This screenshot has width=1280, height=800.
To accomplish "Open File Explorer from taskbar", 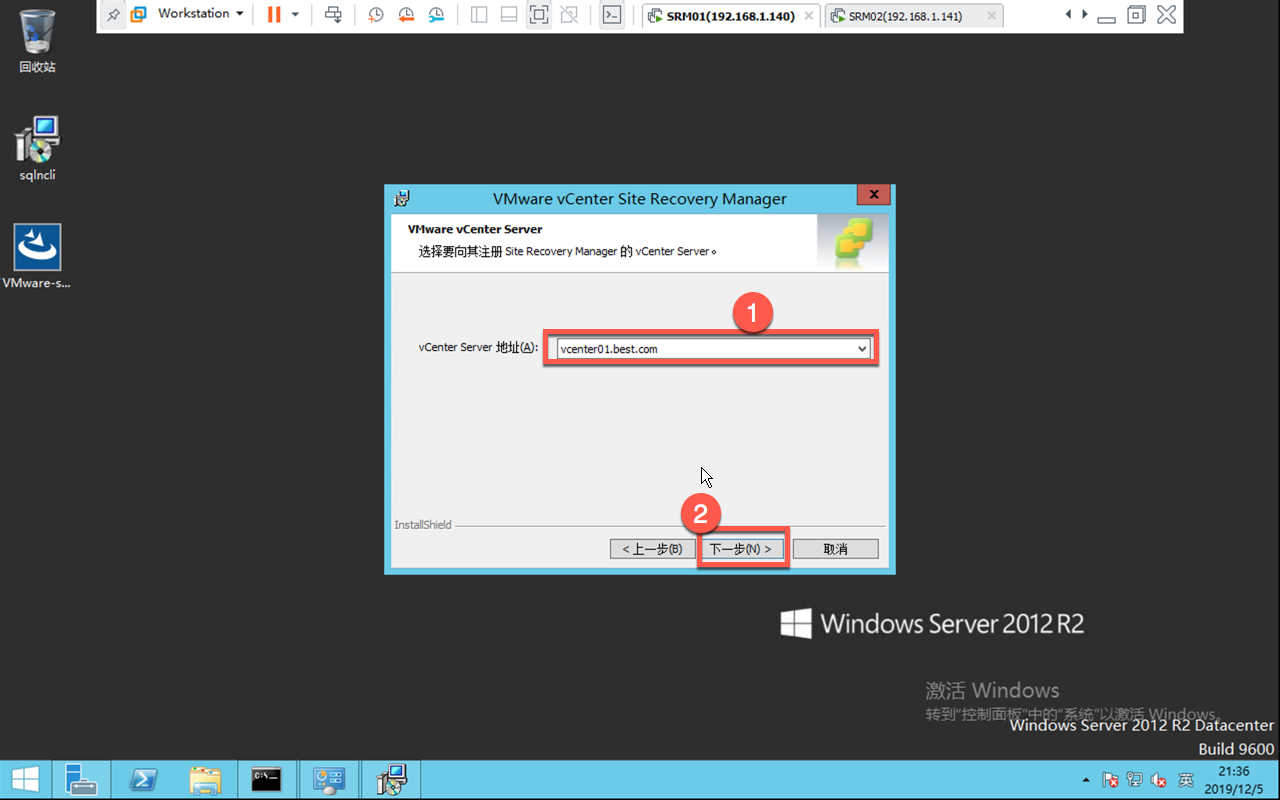I will [x=204, y=780].
